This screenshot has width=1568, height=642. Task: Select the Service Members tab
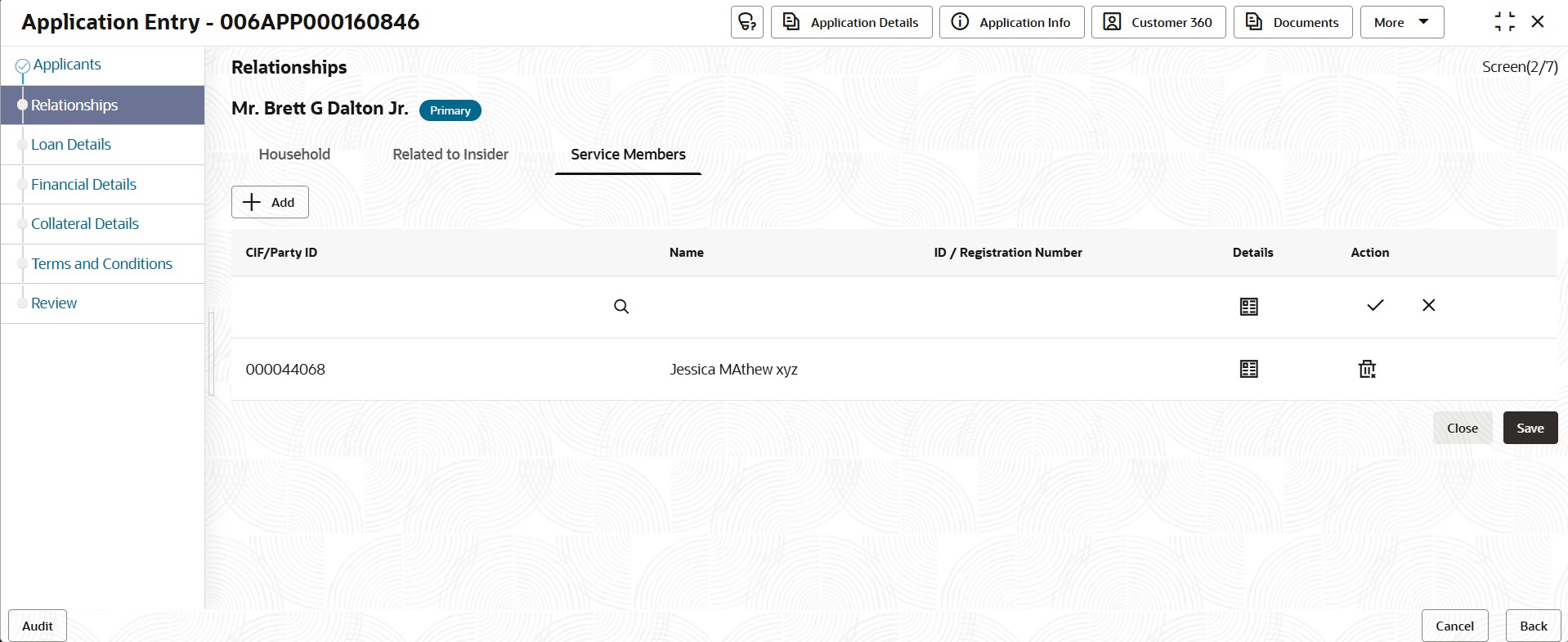click(628, 154)
